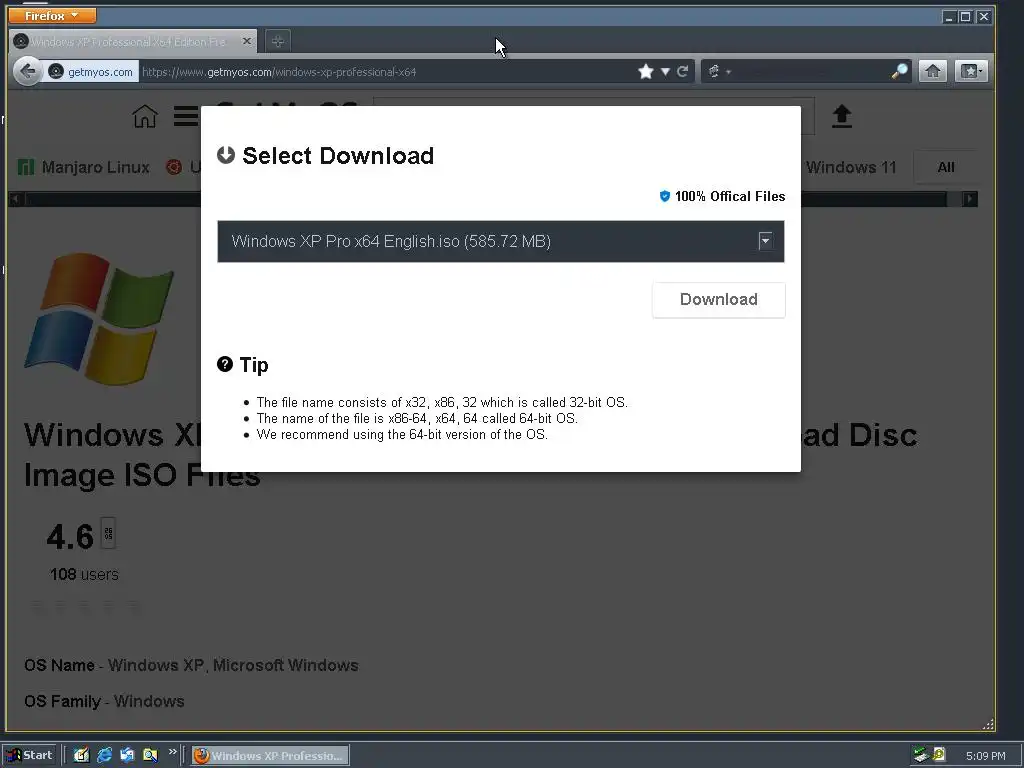This screenshot has height=768, width=1024.
Task: Click the Firefox toolbar Home button
Action: [933, 71]
